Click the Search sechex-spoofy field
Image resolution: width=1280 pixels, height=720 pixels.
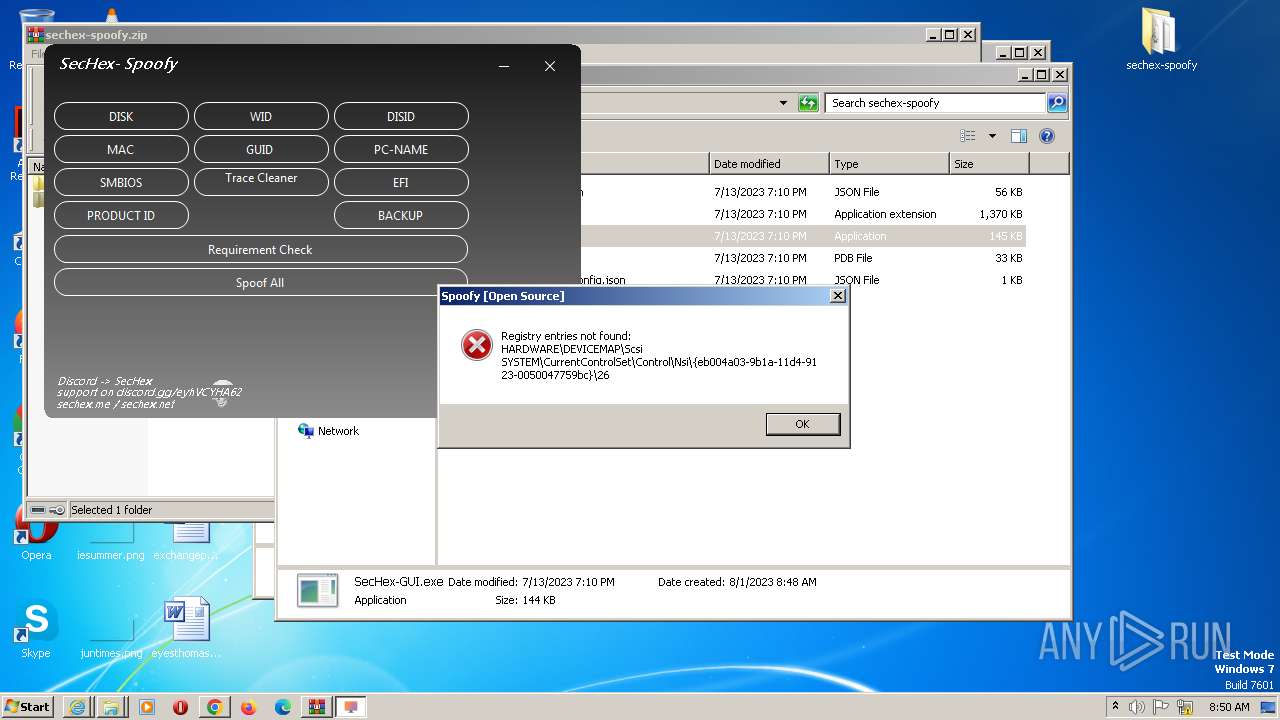(x=936, y=103)
